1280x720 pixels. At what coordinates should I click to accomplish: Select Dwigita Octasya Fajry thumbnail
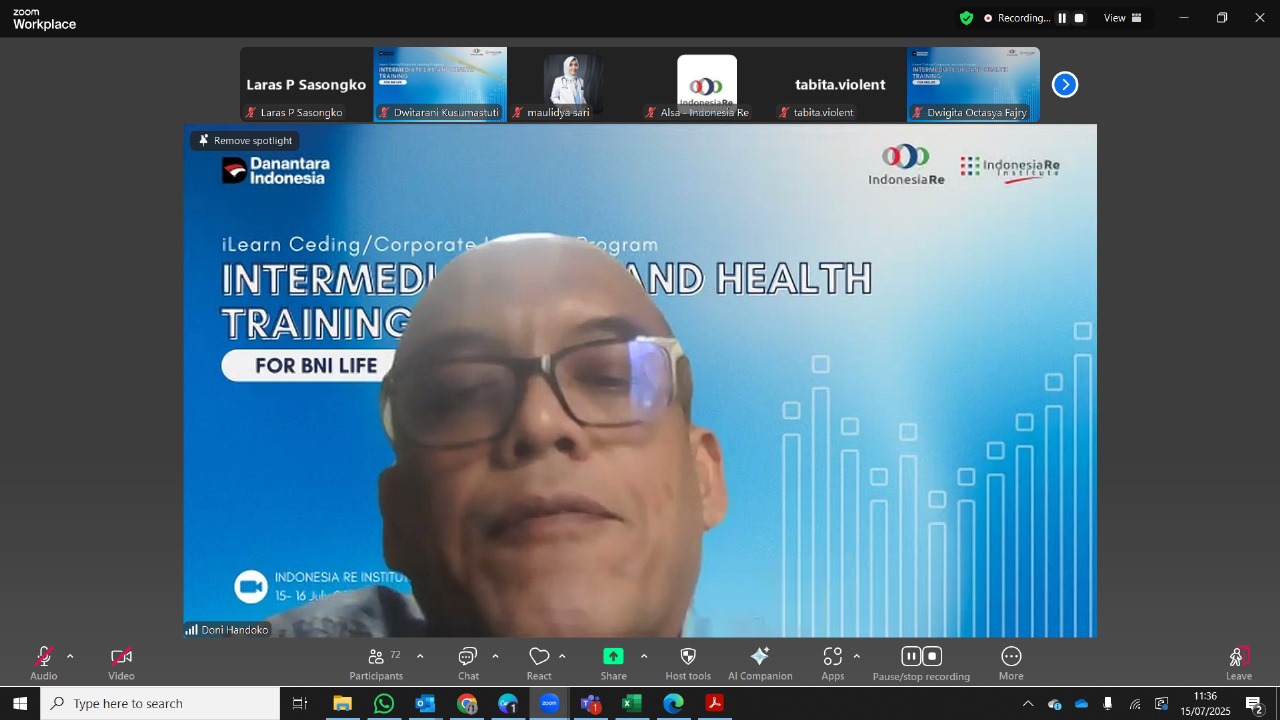[973, 84]
